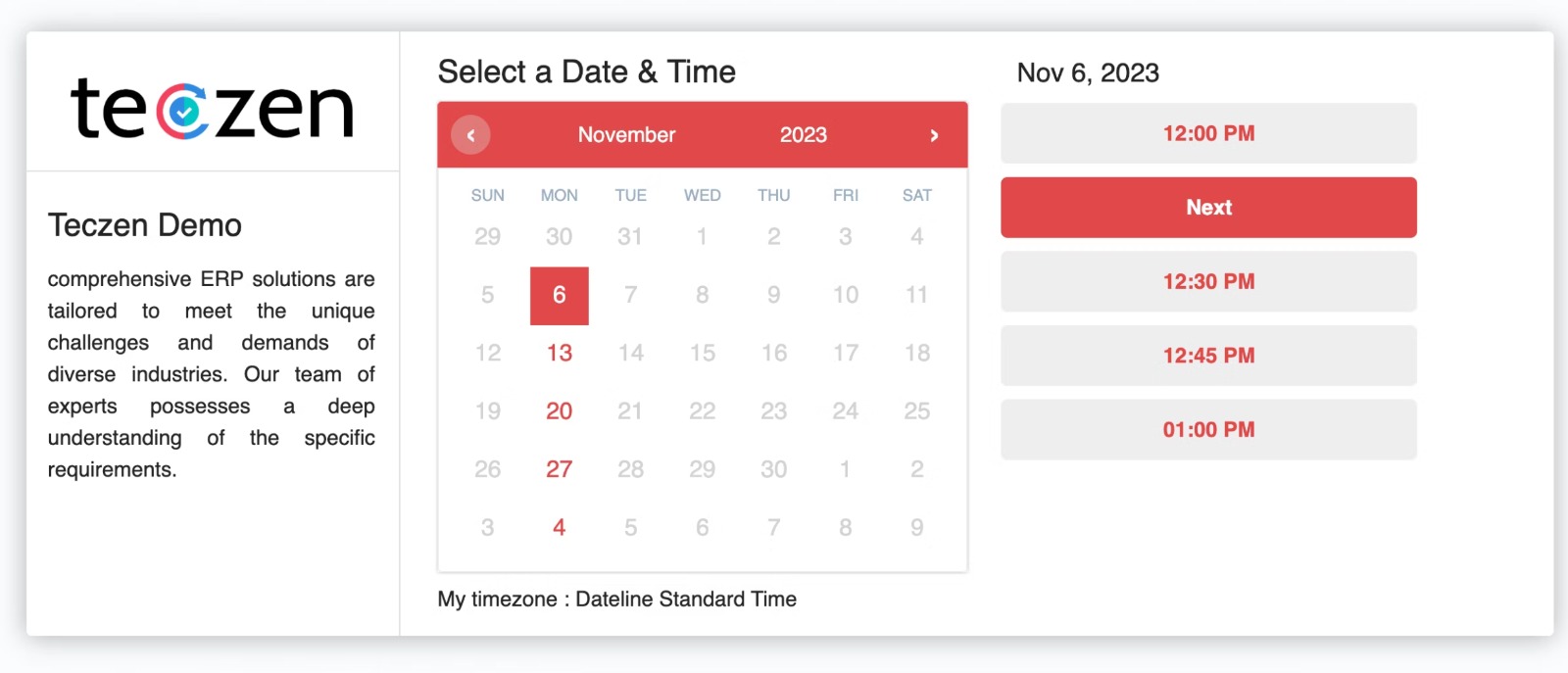The width and height of the screenshot is (1568, 673).
Task: Select the highlighted date 6
Action: [559, 295]
